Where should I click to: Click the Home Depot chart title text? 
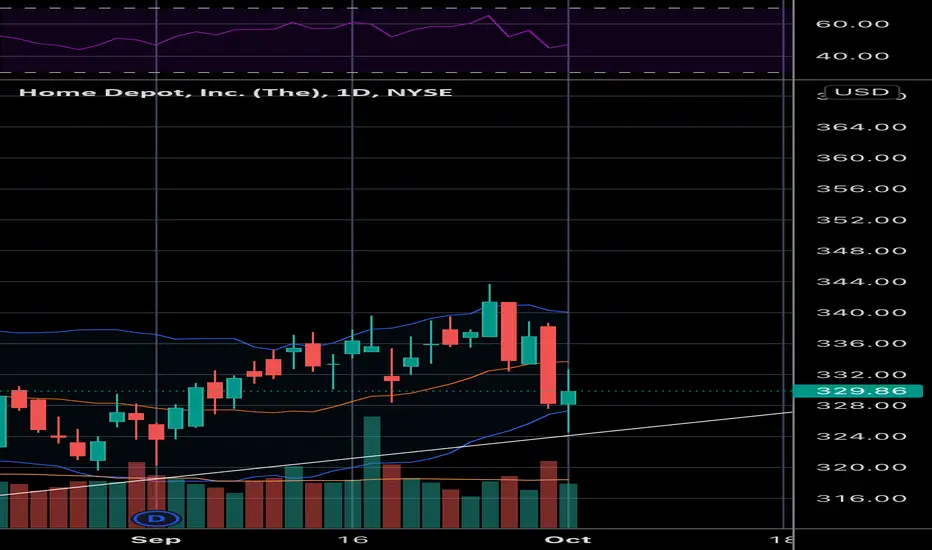pyautogui.click(x=235, y=92)
